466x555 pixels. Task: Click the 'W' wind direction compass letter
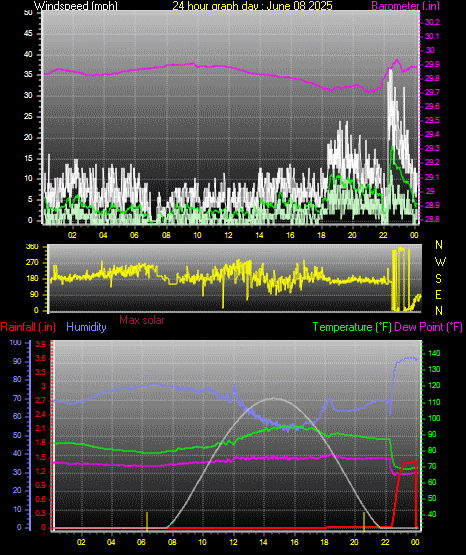point(440,262)
